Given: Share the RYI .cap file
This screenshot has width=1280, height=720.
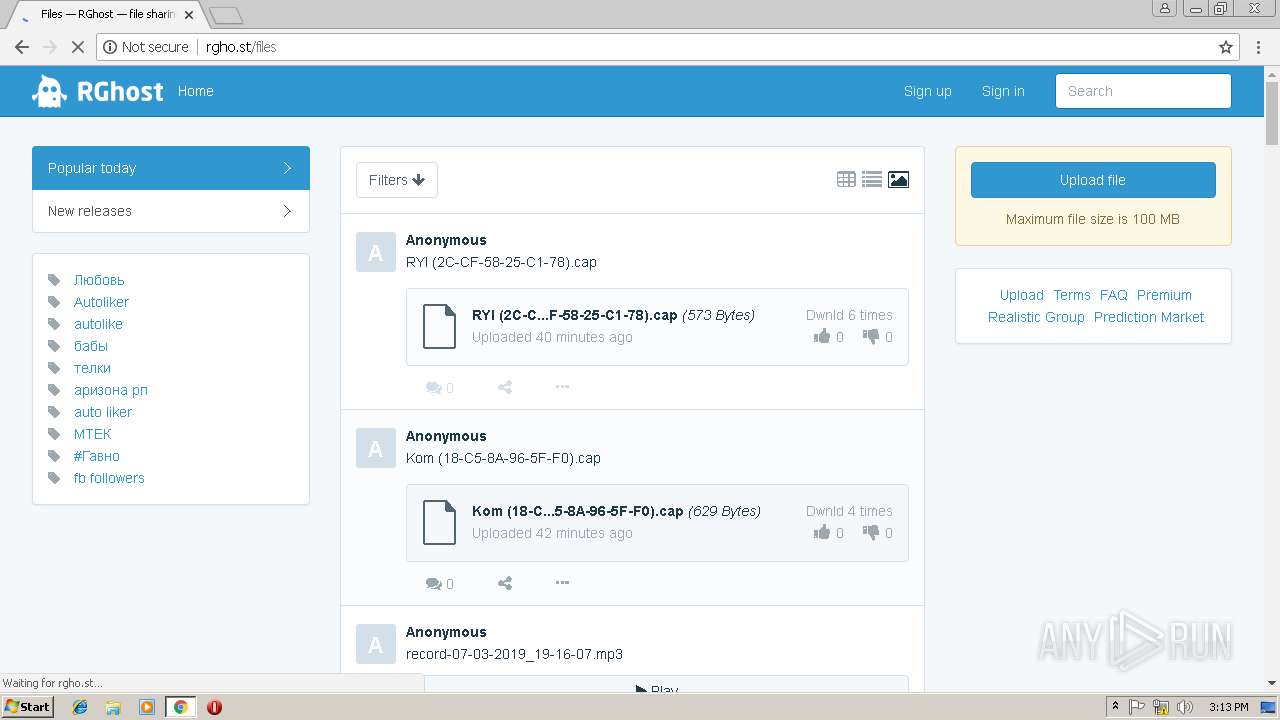Looking at the screenshot, I should pos(505,388).
